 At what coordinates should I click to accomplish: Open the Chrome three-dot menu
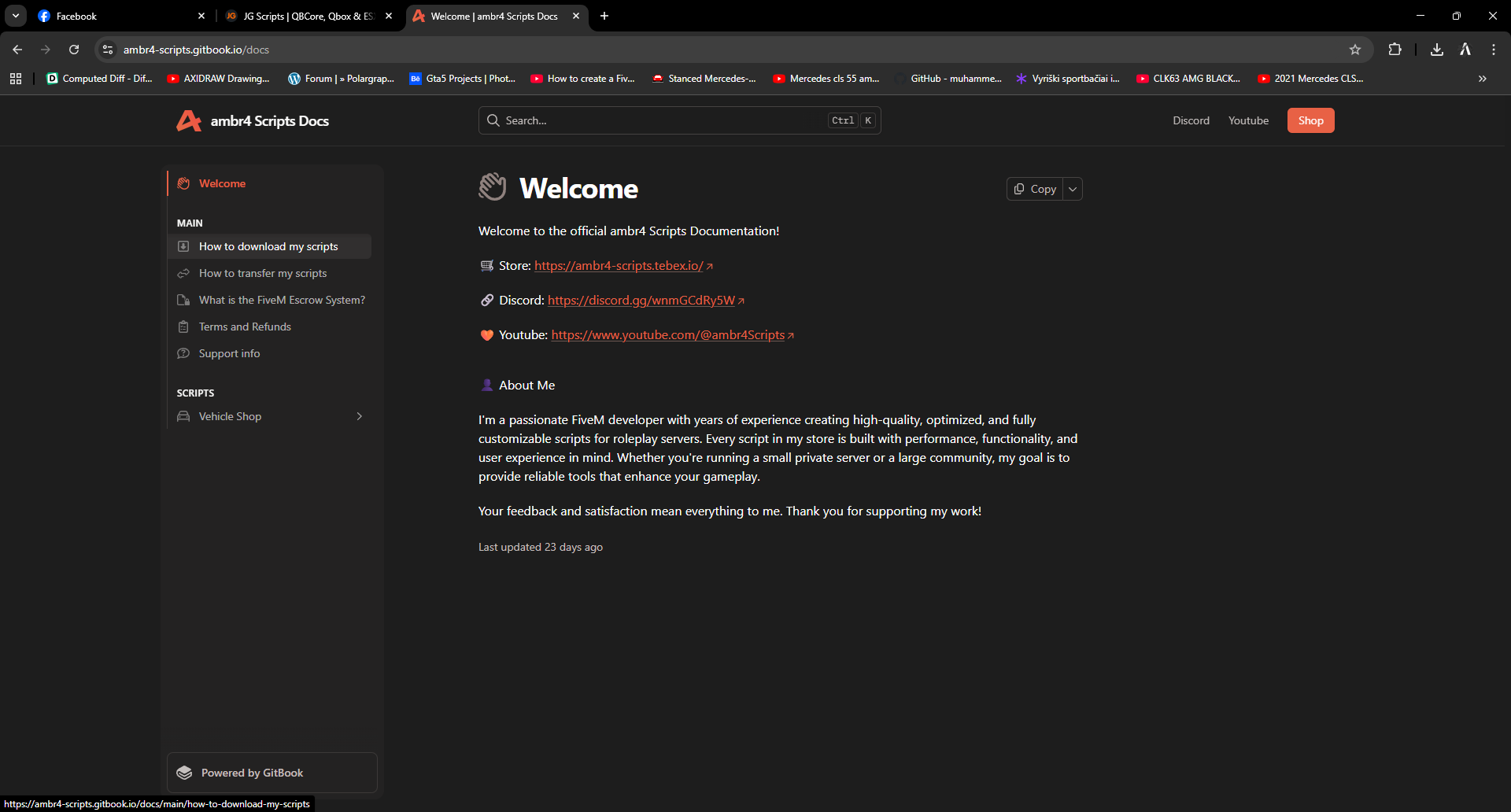[1494, 50]
